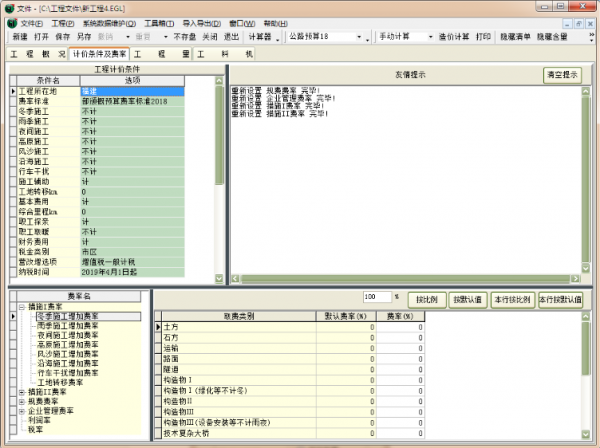Open the 导入导出(D) menu
The width and height of the screenshot is (600, 448).
click(202, 24)
